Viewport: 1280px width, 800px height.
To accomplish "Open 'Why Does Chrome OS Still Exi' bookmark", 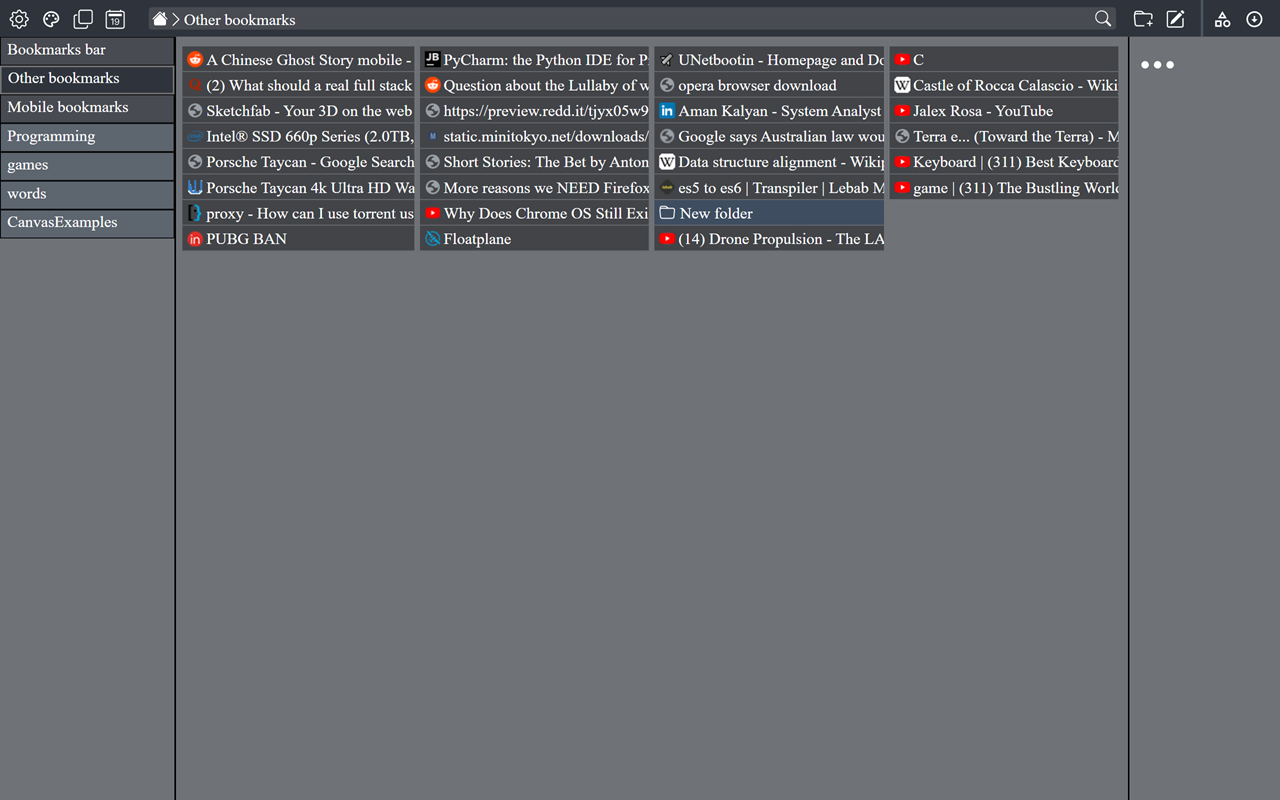I will click(x=535, y=213).
